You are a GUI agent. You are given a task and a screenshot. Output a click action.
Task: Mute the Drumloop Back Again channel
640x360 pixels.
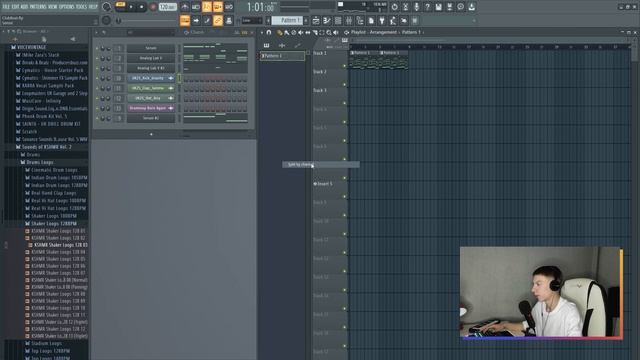tap(97, 109)
